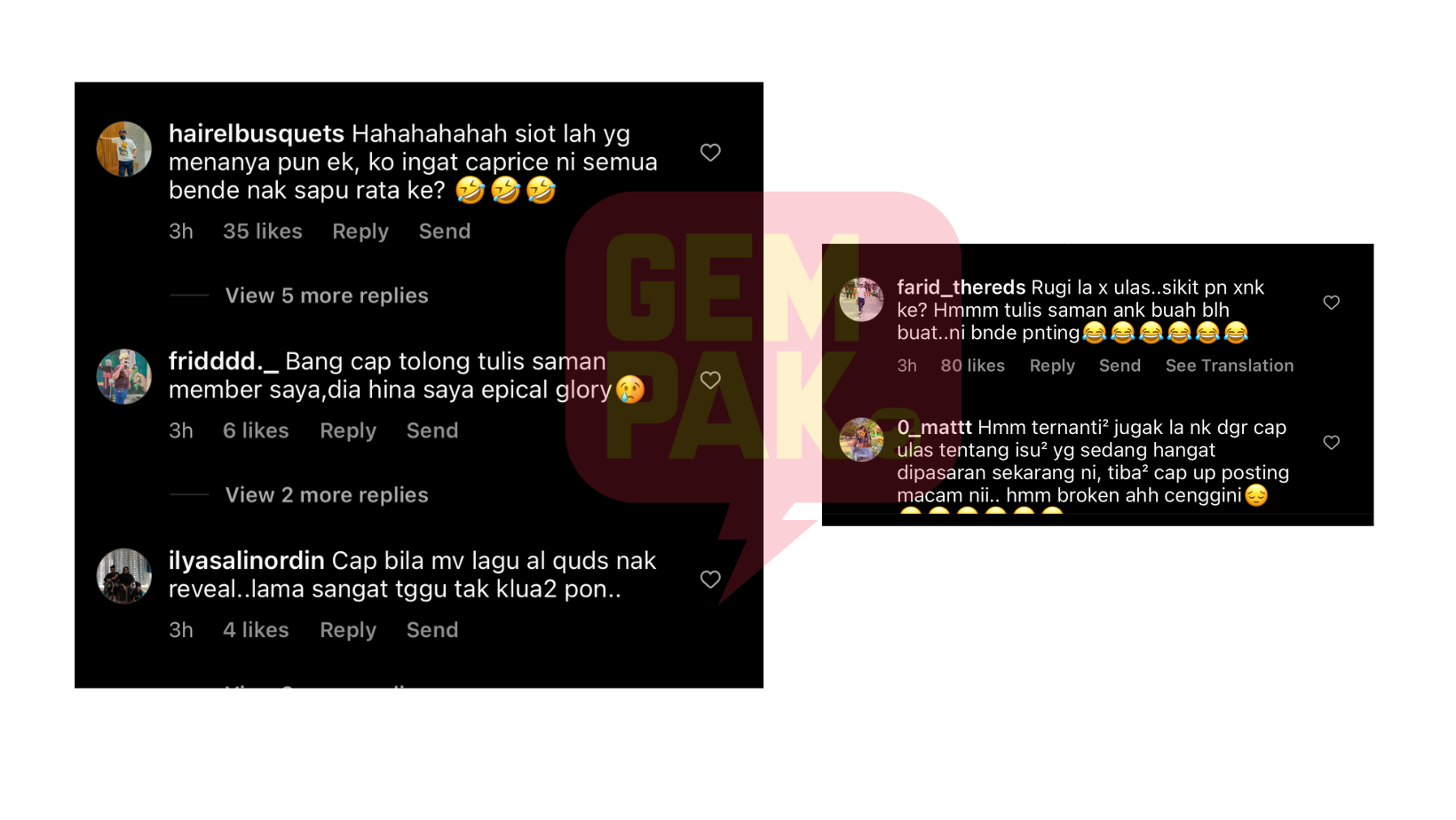This screenshot has height=820, width=1456.
Task: Open fridddd._ profile avatar
Action: 123,376
